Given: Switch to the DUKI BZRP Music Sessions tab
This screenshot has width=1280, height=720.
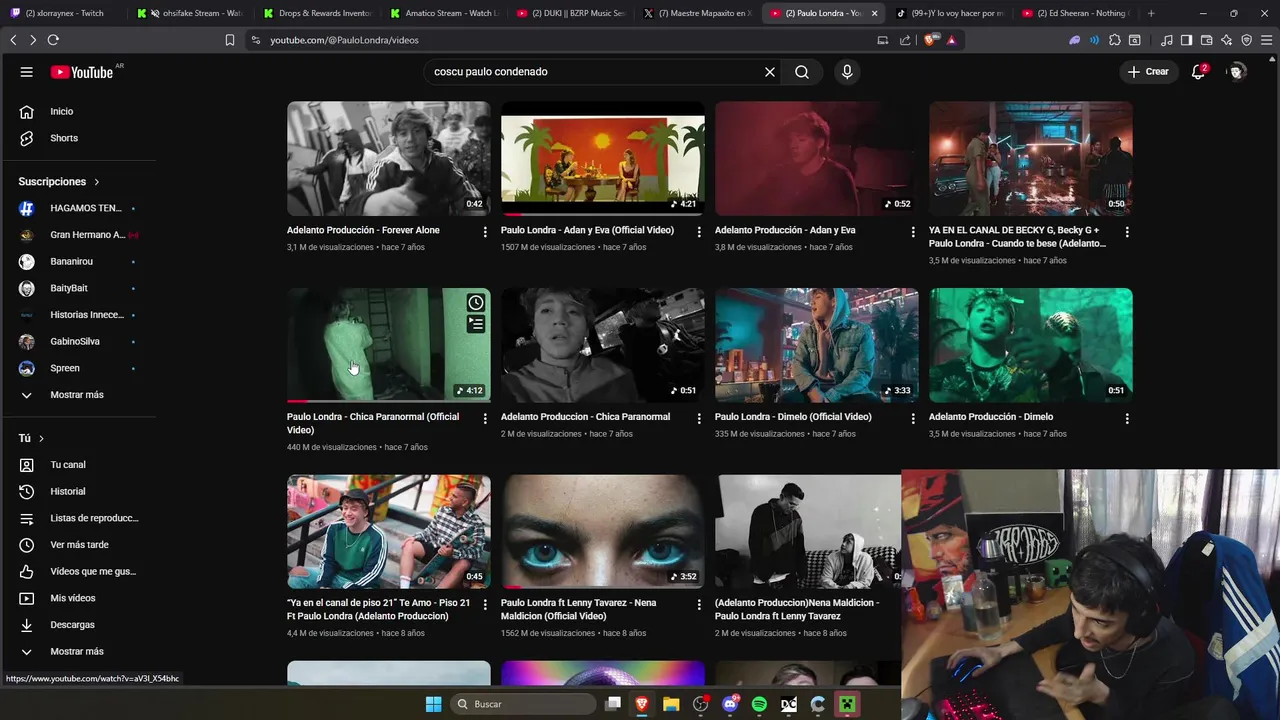Looking at the screenshot, I should [x=569, y=13].
